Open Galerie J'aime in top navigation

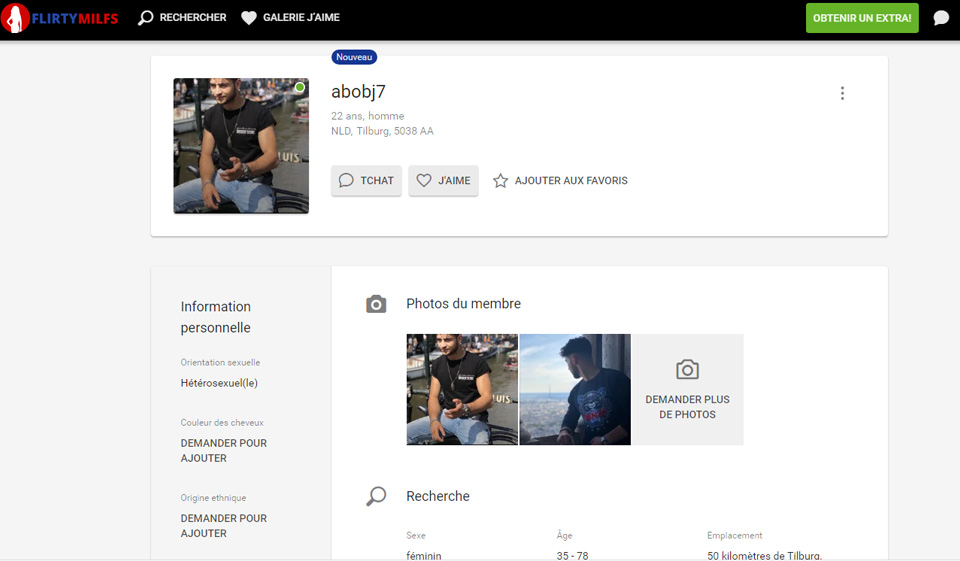pyautogui.click(x=302, y=18)
